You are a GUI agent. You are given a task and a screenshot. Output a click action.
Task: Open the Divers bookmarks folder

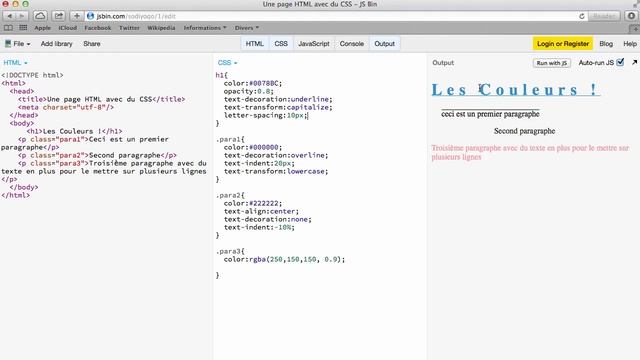tap(247, 28)
